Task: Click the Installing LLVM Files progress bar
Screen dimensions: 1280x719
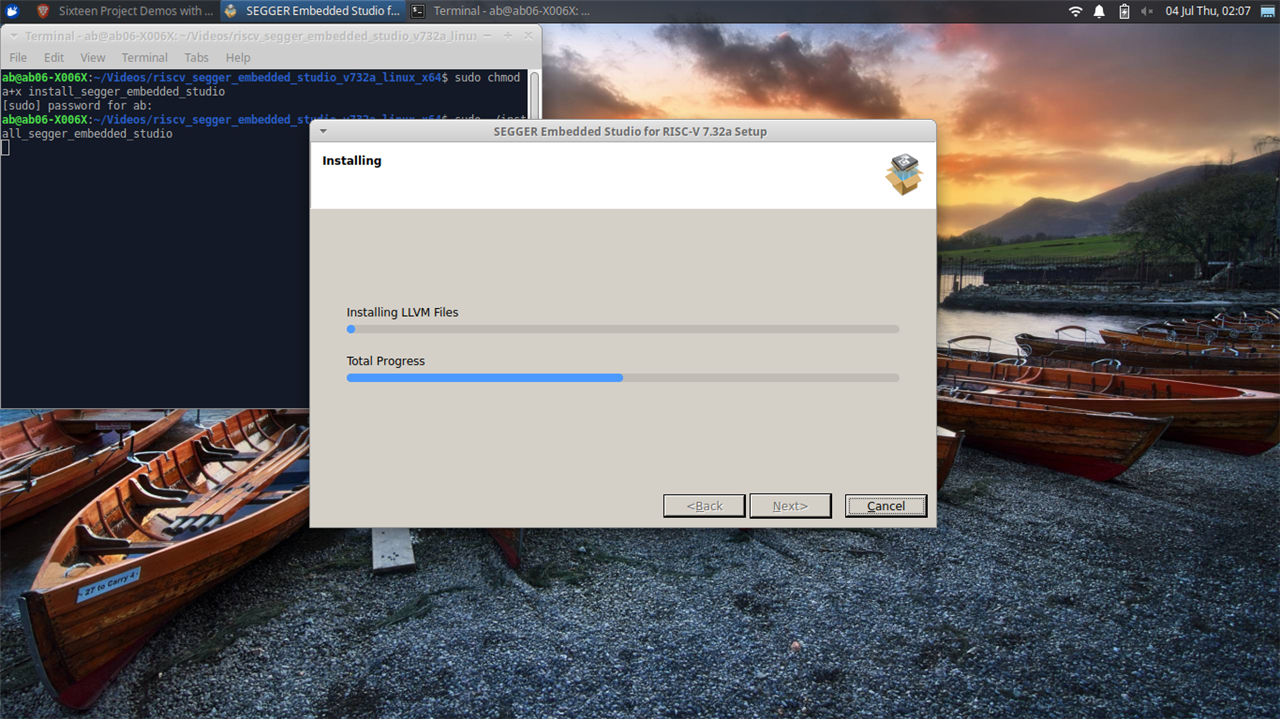Action: (x=623, y=329)
